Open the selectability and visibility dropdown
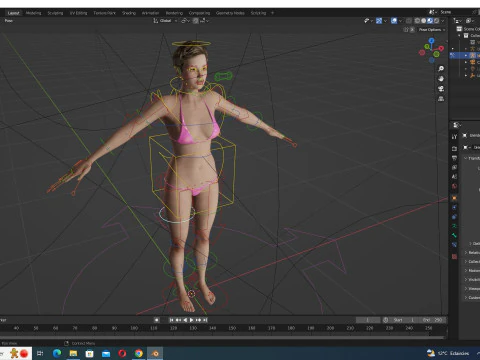This screenshot has height=360, width=480. [368, 21]
